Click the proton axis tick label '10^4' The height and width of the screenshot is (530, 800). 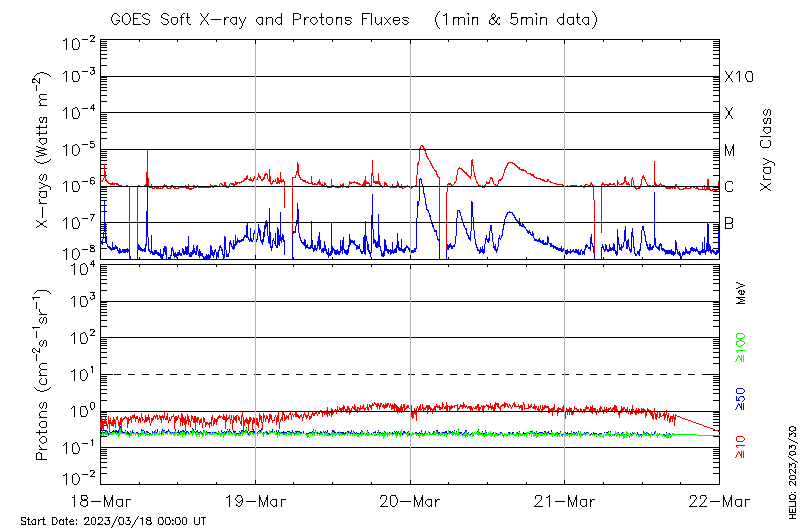click(x=83, y=268)
